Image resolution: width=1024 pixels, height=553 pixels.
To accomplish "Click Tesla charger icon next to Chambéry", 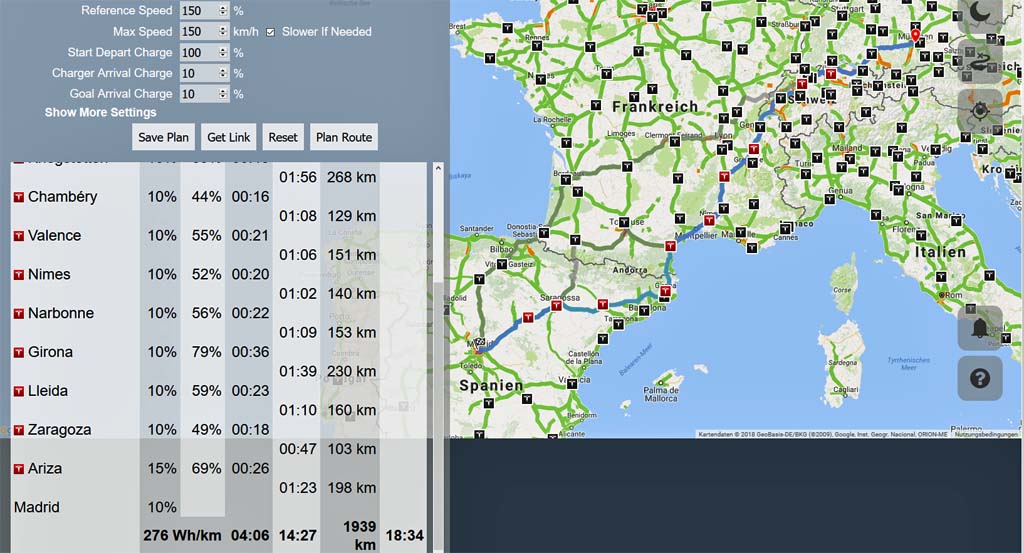I will click(18, 197).
